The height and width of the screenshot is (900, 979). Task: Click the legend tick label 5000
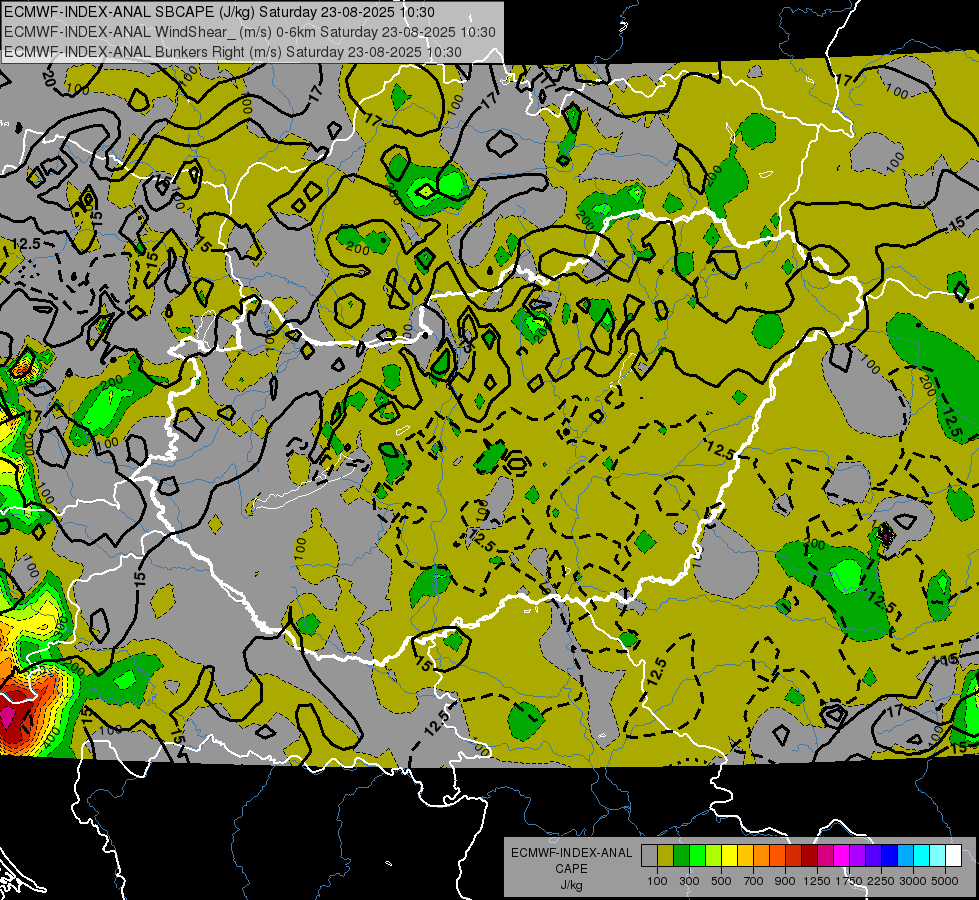(945, 881)
